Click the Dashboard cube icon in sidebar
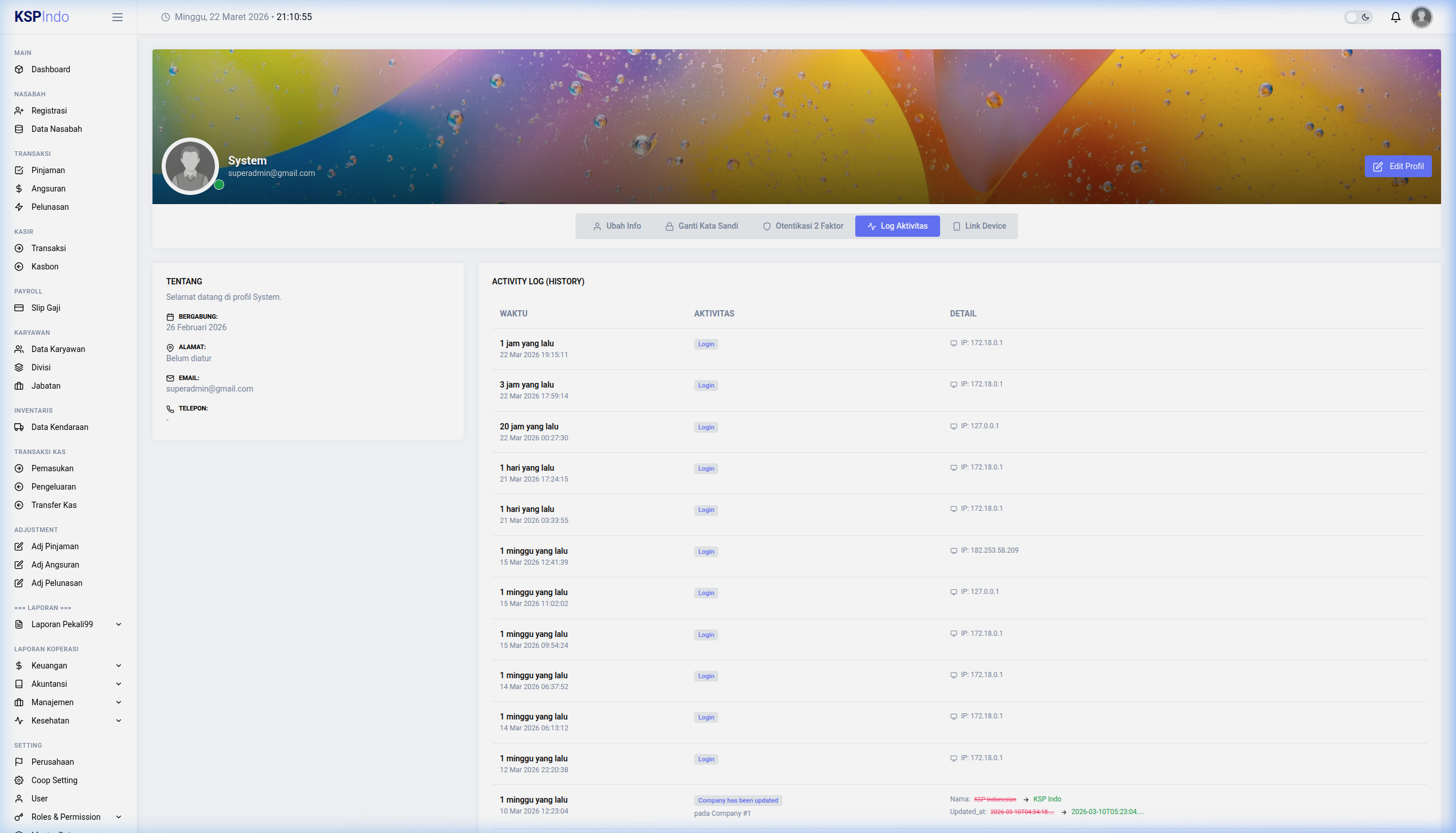This screenshot has height=833, width=1456. pyautogui.click(x=19, y=69)
